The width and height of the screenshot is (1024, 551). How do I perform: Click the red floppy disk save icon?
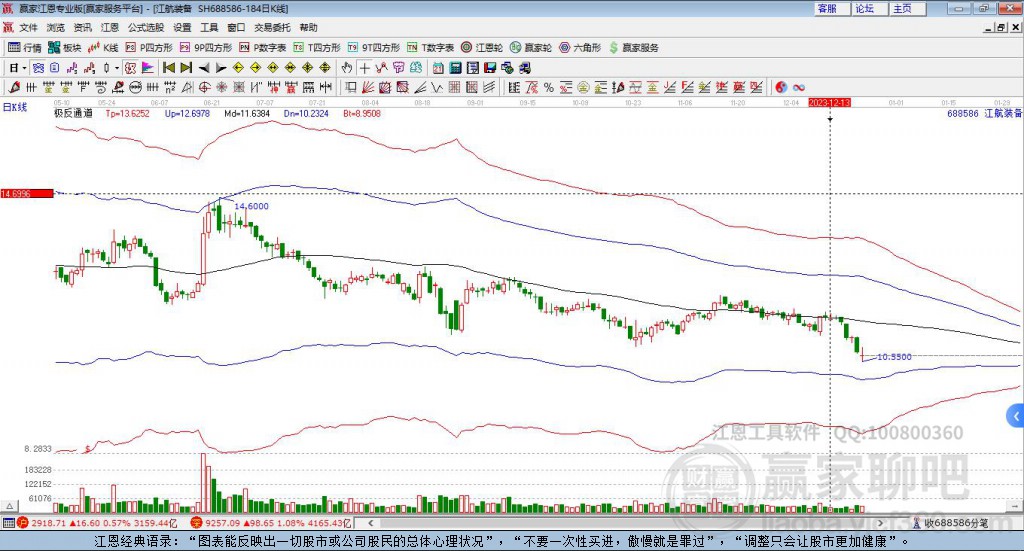coord(490,68)
